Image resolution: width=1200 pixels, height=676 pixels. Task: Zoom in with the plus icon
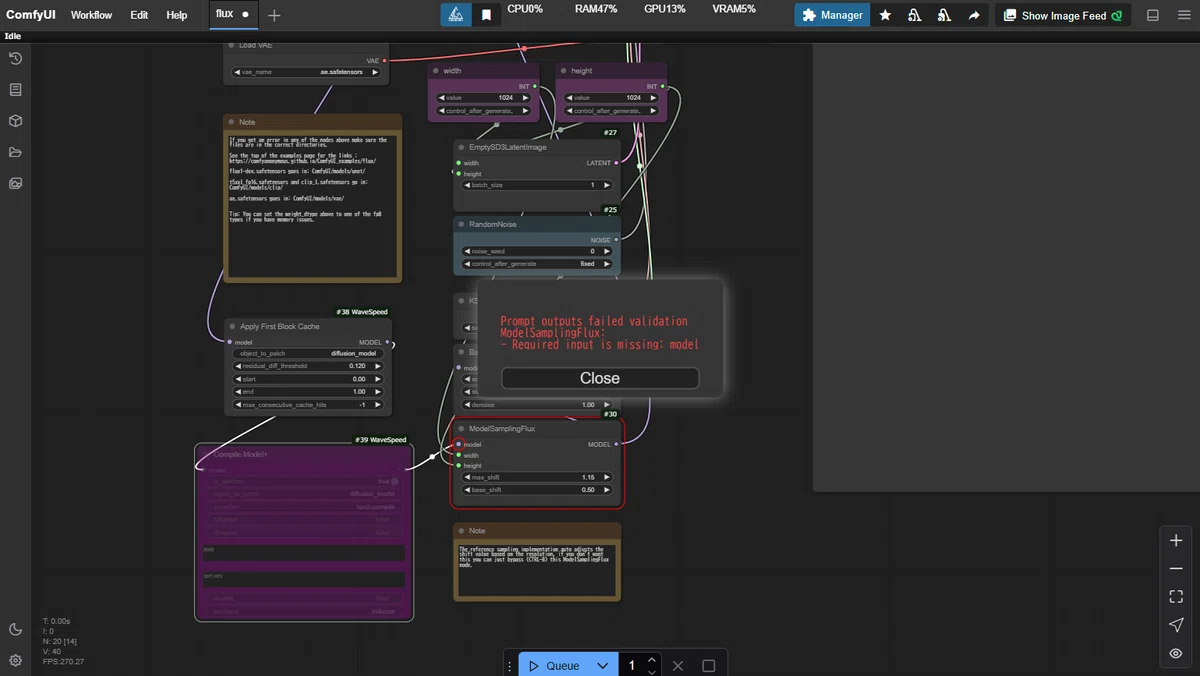pyautogui.click(x=1176, y=540)
